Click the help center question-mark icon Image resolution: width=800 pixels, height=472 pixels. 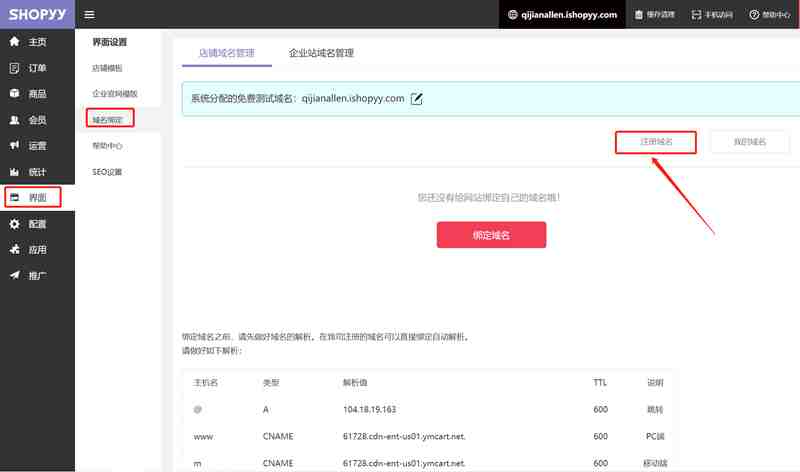pyautogui.click(x=754, y=15)
